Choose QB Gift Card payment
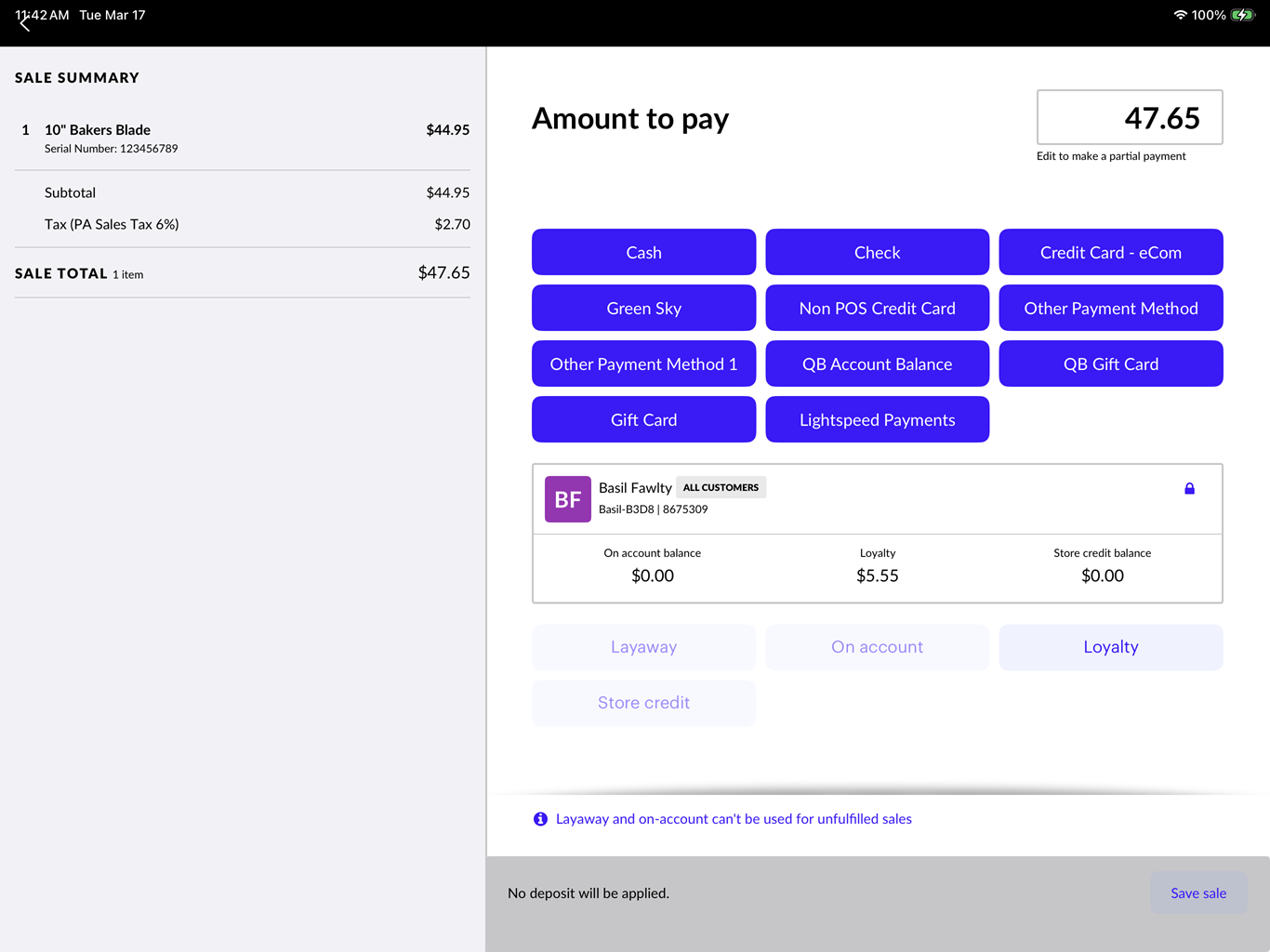The image size is (1270, 952). pos(1111,364)
